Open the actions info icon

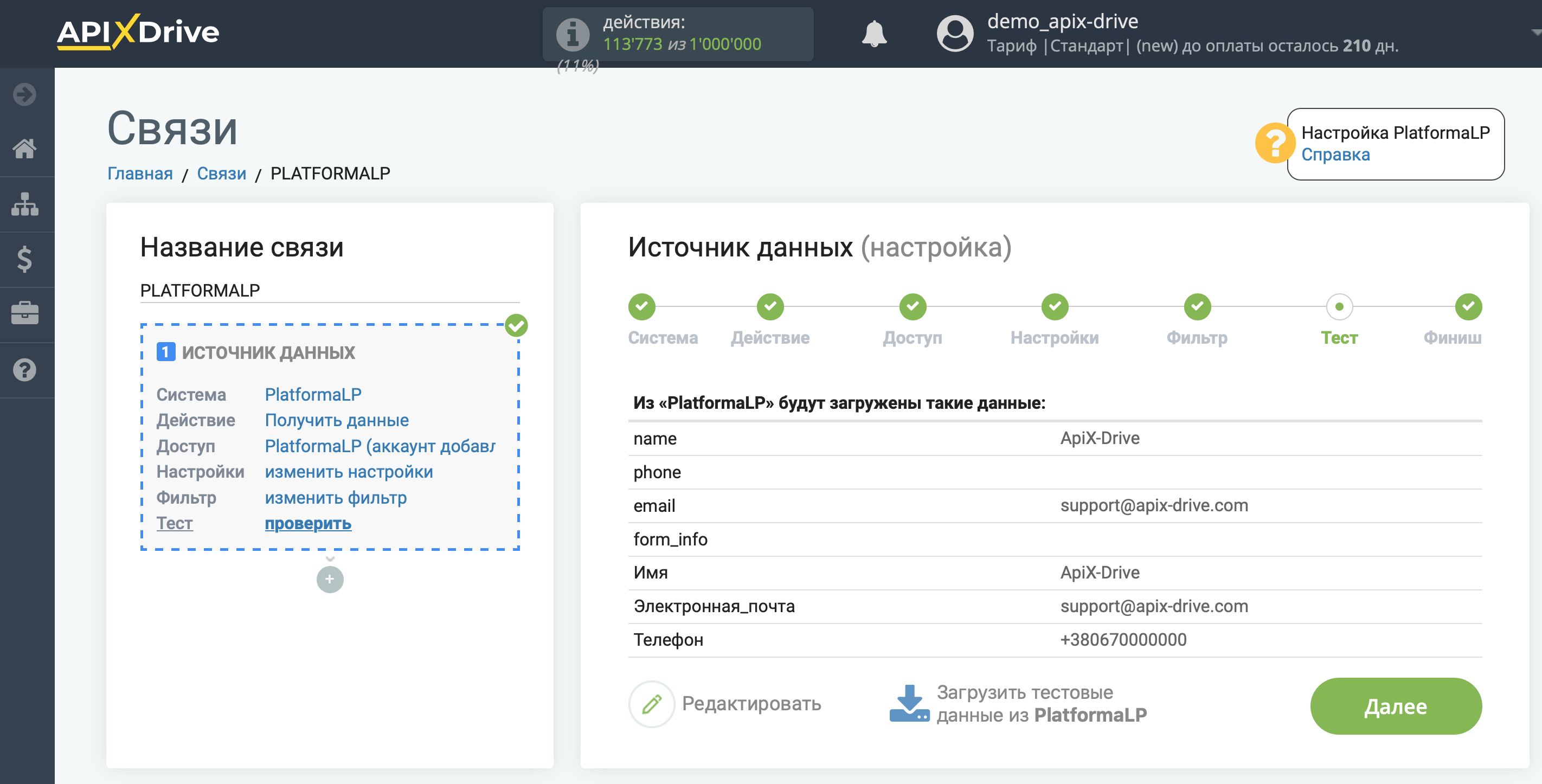tap(573, 34)
